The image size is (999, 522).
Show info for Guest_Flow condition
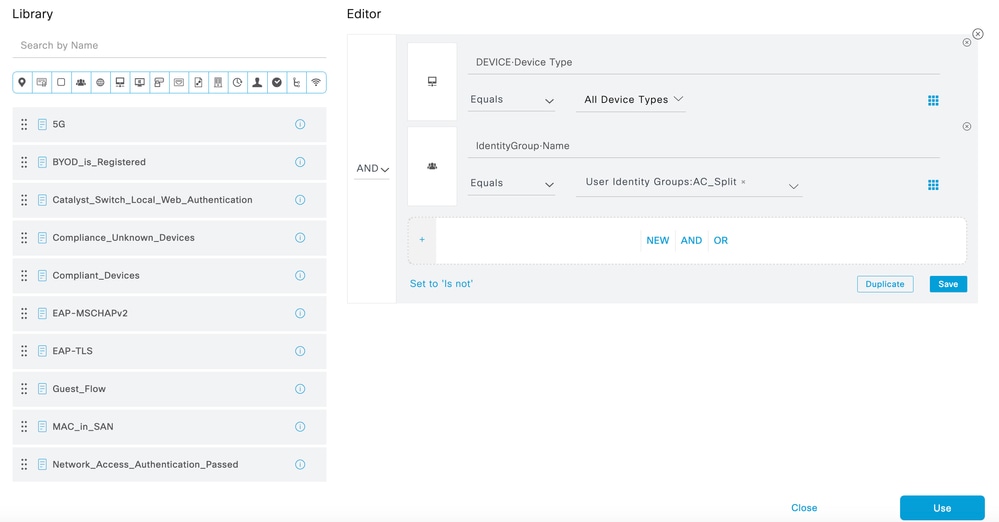pos(300,389)
